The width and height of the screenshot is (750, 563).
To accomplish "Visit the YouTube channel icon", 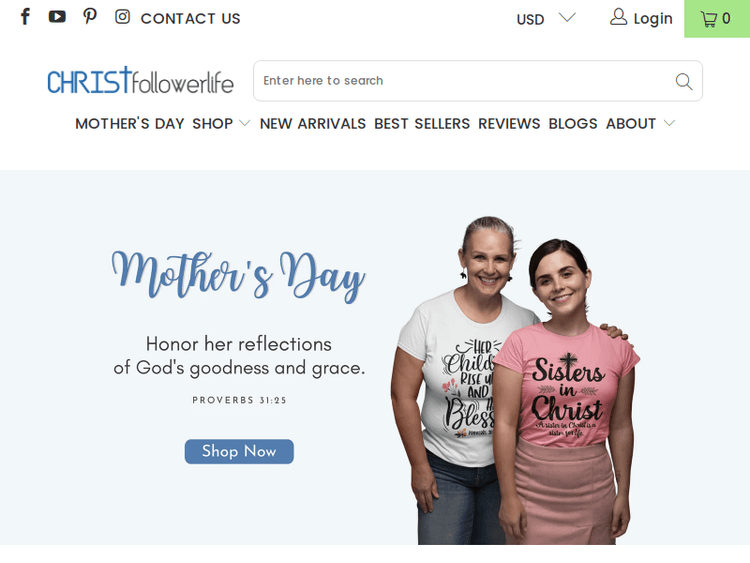I will (57, 17).
